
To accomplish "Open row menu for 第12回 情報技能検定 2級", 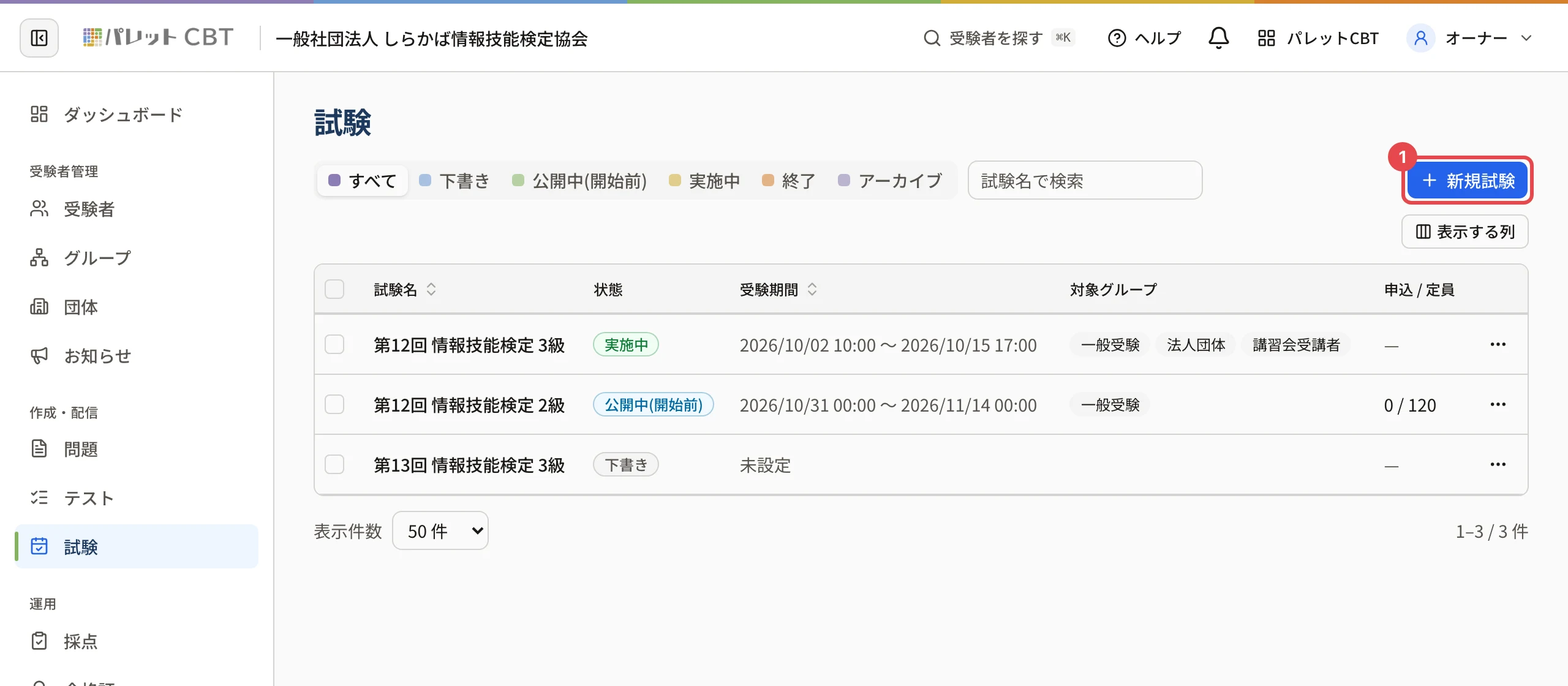I will point(1498,404).
